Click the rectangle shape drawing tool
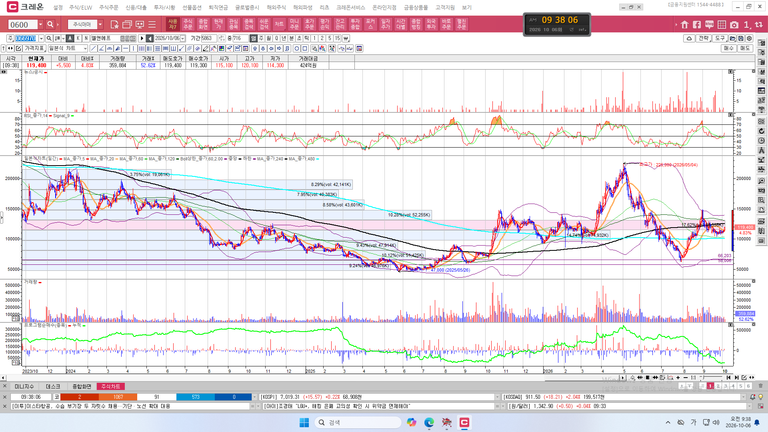Viewport: 768px width, 432px height. click(304, 48)
